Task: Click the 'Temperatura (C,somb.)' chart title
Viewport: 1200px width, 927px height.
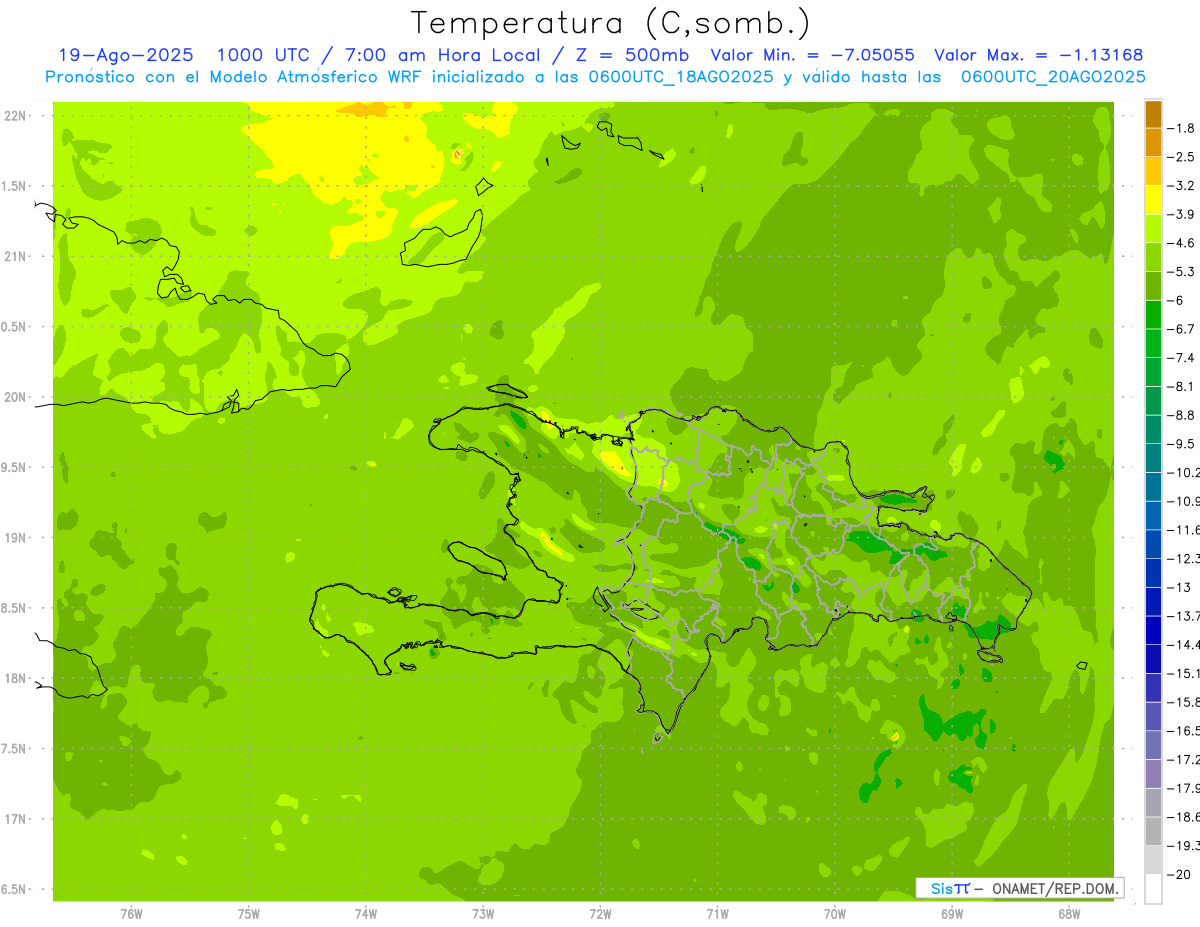Action: 611,23
